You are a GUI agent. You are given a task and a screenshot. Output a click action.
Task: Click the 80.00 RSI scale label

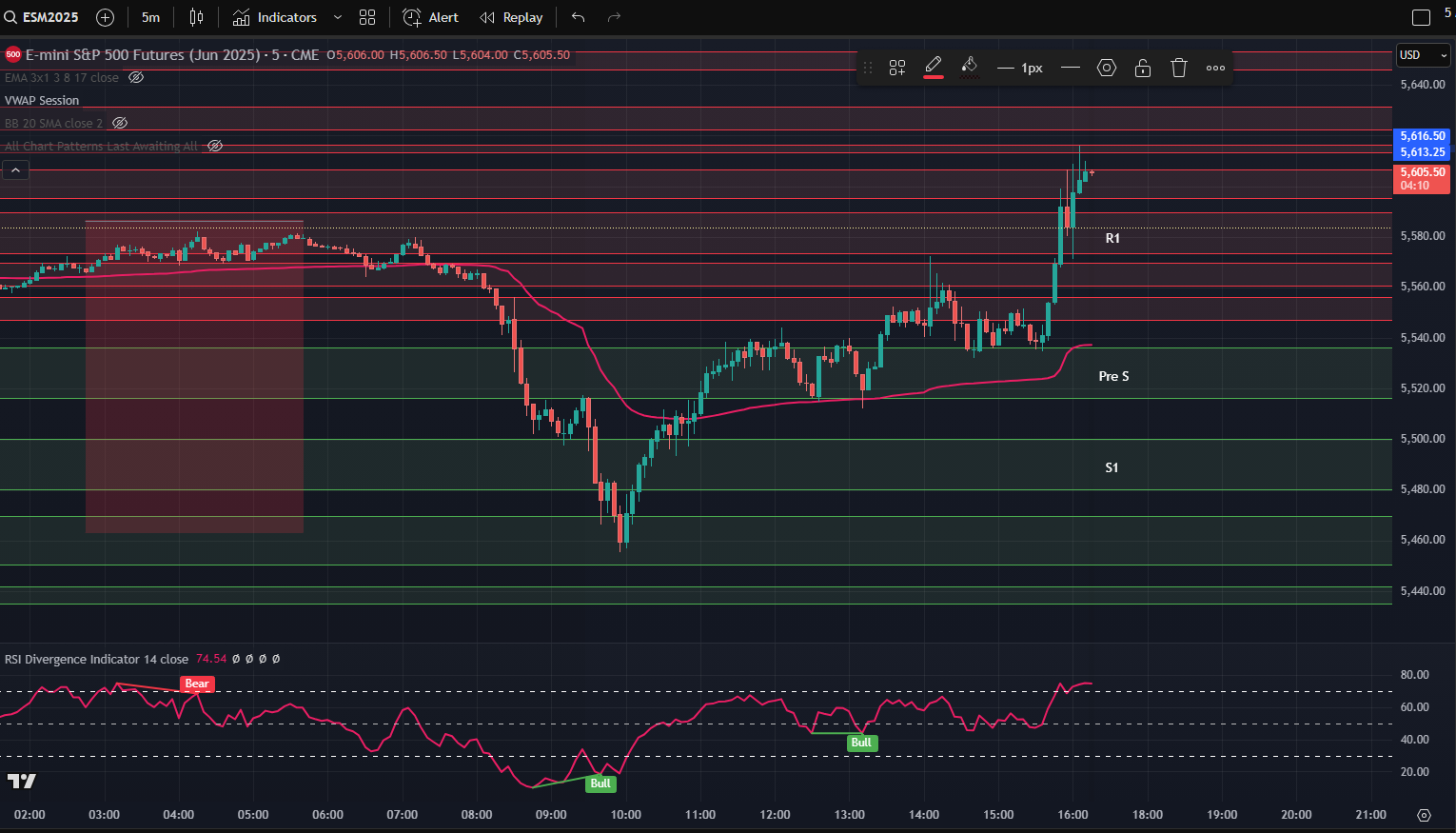(1415, 675)
